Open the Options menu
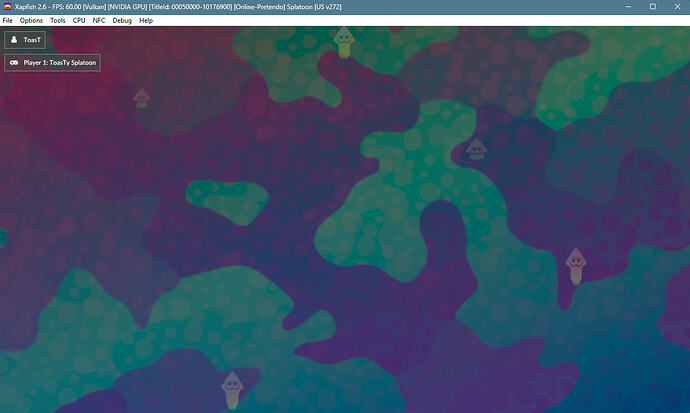Viewport: 690px width, 413px height. click(31, 20)
